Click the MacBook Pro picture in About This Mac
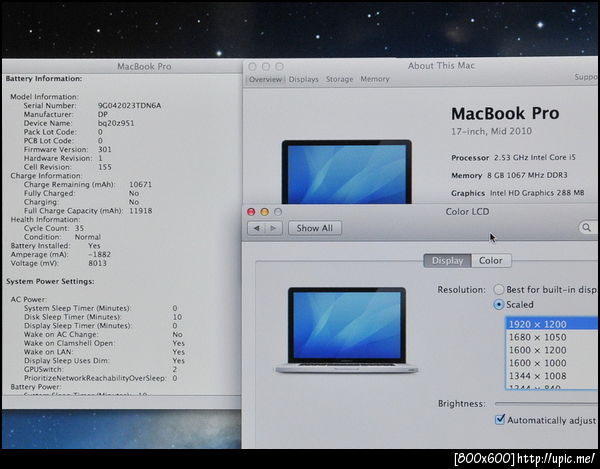Image resolution: width=600 pixels, height=469 pixels. (x=347, y=172)
